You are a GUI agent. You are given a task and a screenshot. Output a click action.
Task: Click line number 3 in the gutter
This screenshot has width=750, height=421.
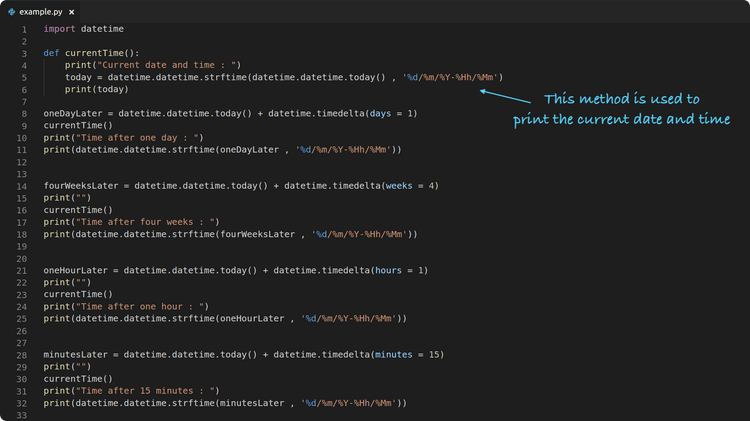pos(24,53)
